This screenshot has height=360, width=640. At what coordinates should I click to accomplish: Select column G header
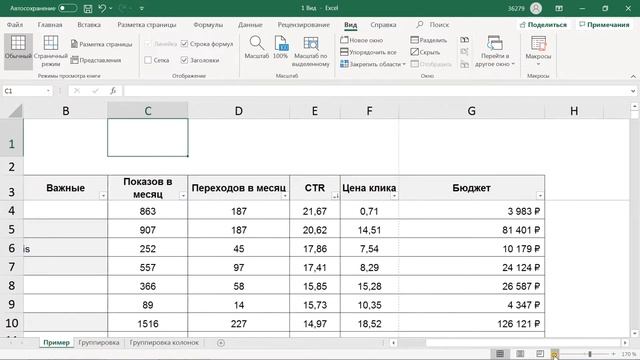coord(471,111)
